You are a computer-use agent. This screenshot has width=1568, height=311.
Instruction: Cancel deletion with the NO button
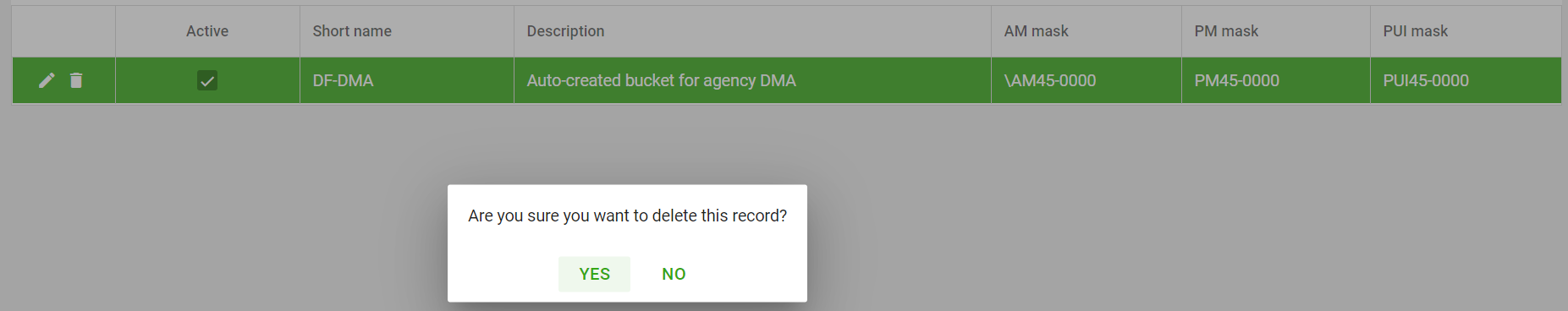pyautogui.click(x=674, y=274)
